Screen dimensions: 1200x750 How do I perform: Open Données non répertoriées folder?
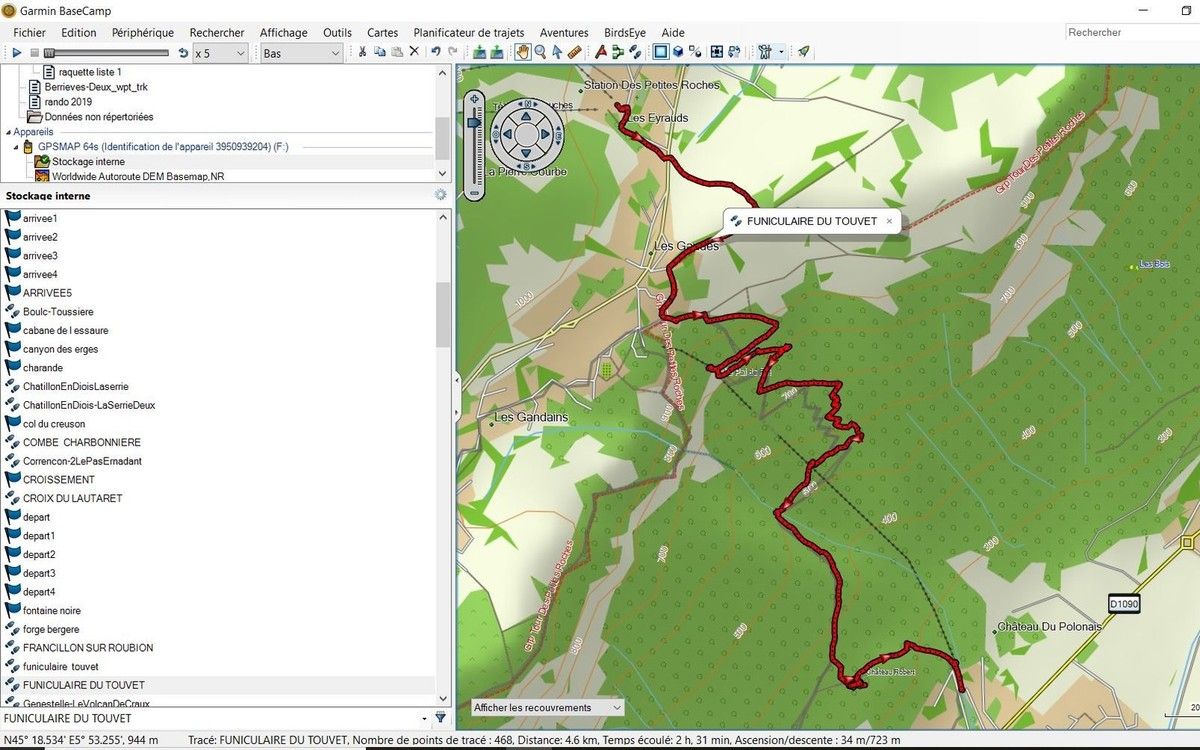tap(98, 117)
